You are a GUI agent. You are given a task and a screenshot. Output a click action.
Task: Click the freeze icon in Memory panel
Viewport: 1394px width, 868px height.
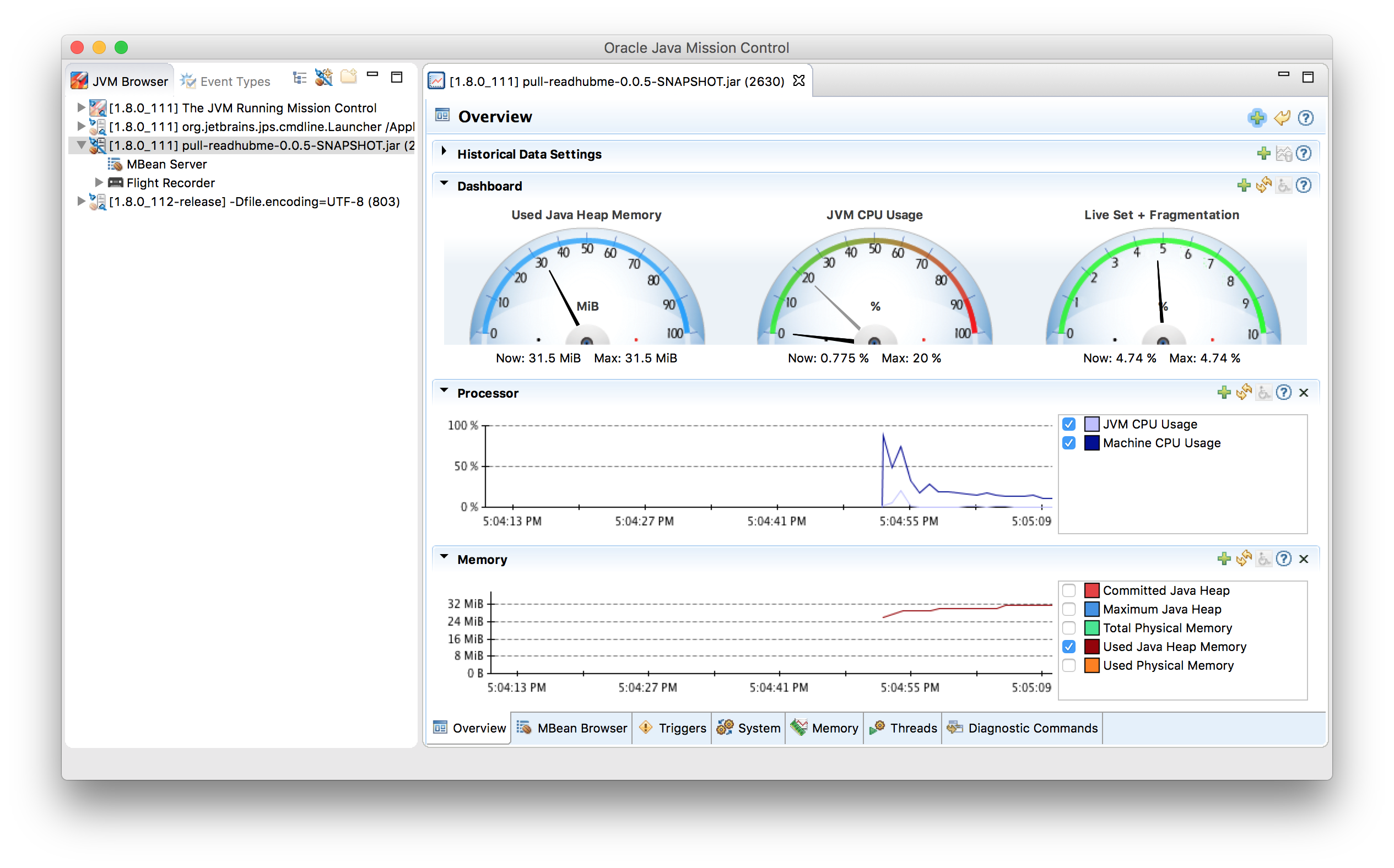[x=1262, y=560]
